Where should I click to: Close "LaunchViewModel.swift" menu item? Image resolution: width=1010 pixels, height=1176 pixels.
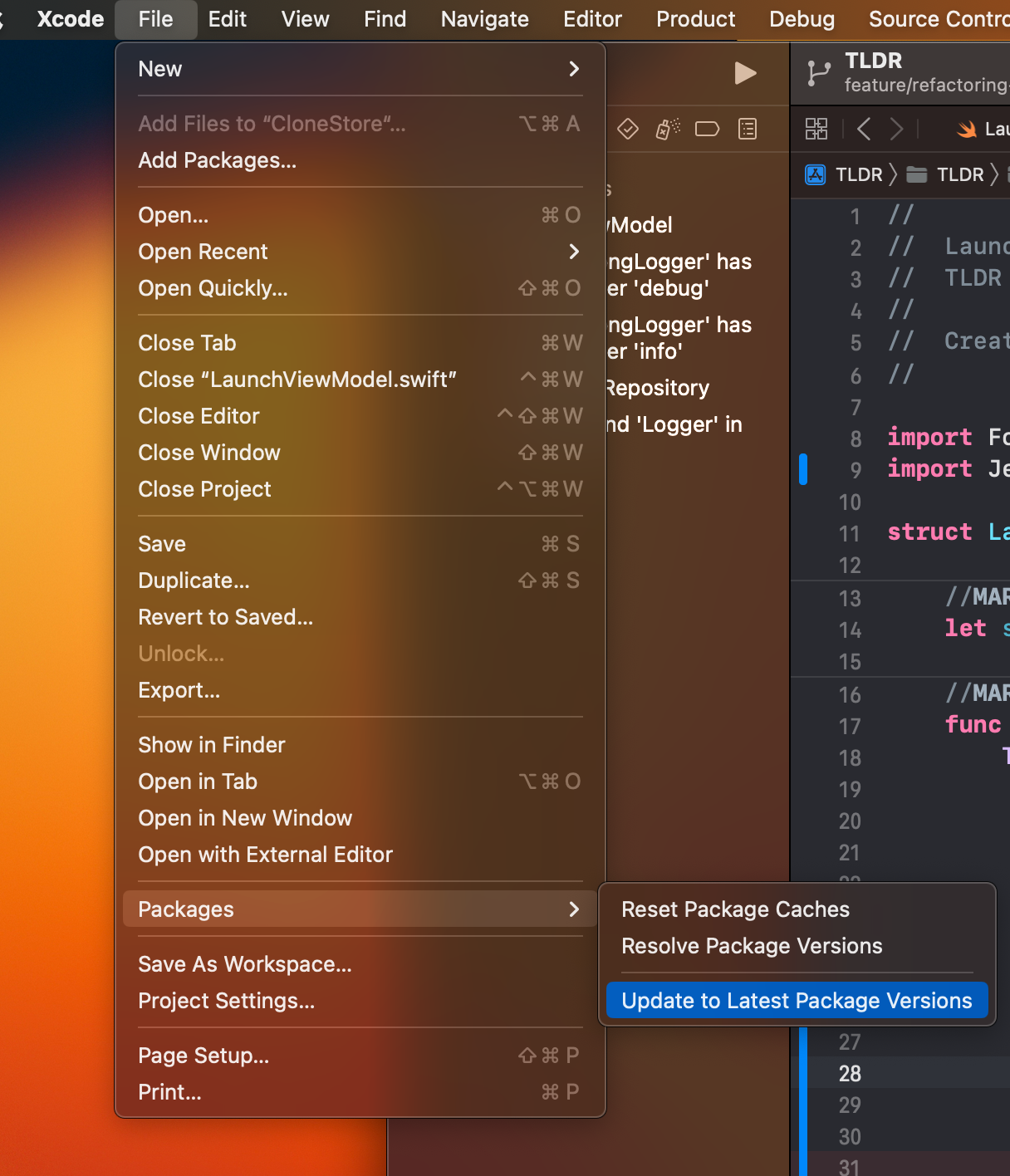tap(360, 380)
